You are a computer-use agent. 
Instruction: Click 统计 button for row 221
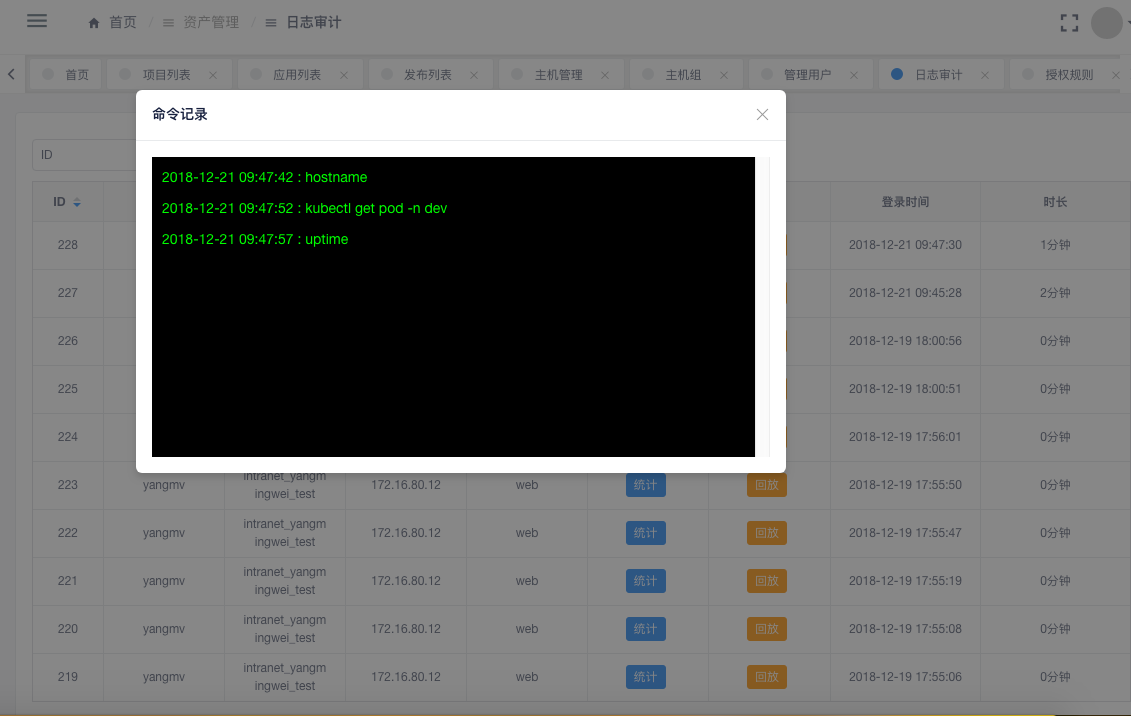[646, 581]
